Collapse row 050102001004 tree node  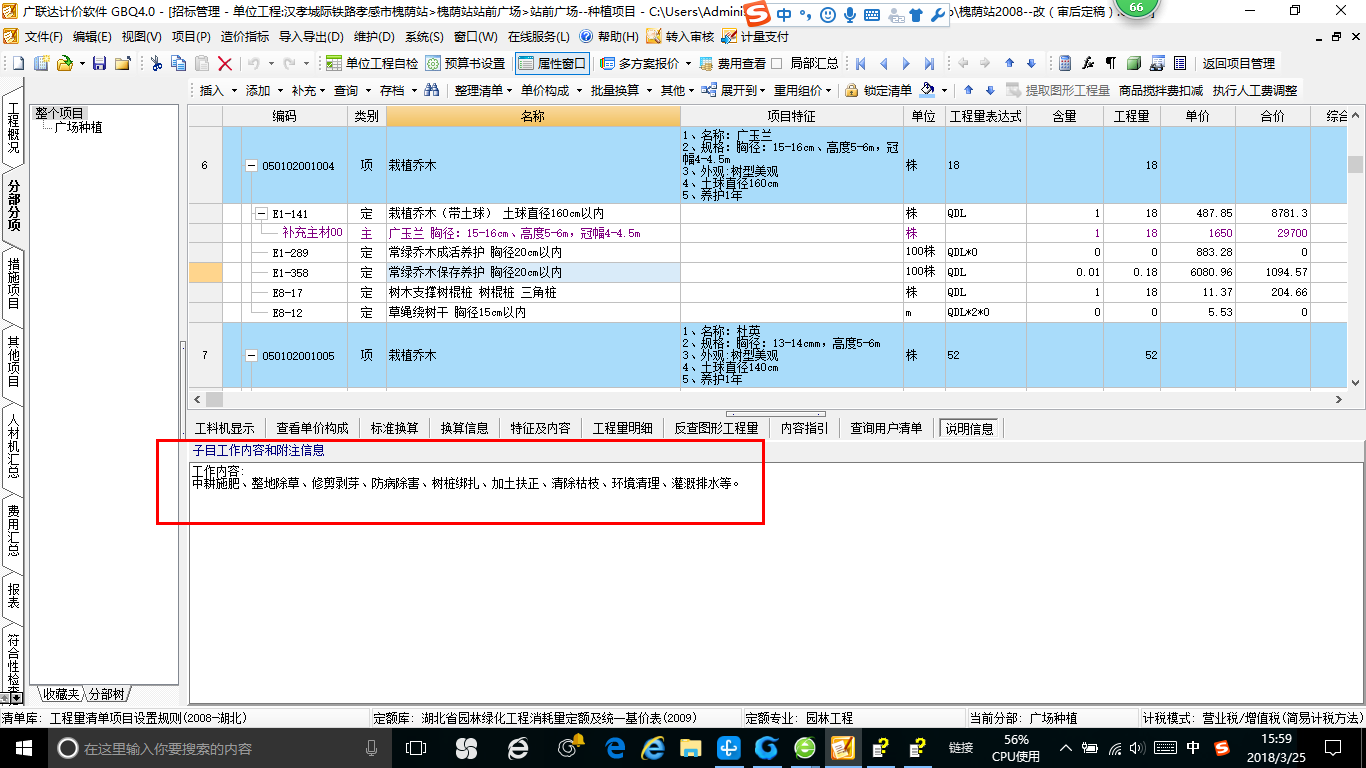point(252,166)
